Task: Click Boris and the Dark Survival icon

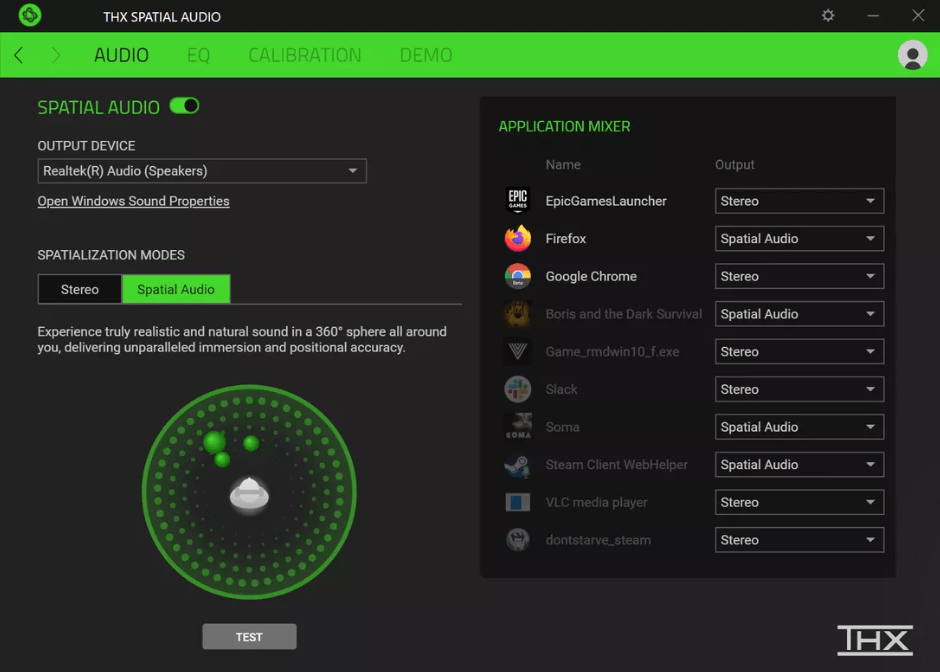Action: pyautogui.click(x=517, y=314)
